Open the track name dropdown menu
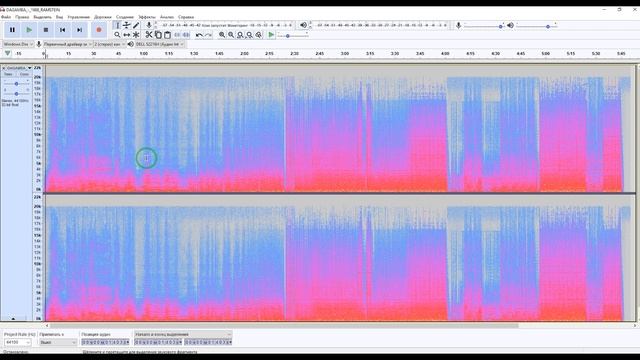 click(x=19, y=68)
